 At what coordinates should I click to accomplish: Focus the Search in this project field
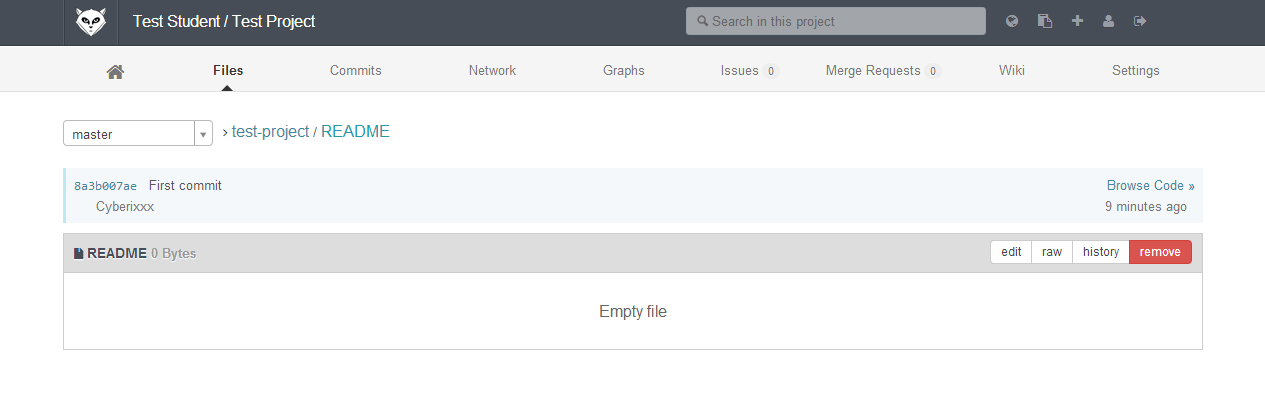pyautogui.click(x=836, y=21)
